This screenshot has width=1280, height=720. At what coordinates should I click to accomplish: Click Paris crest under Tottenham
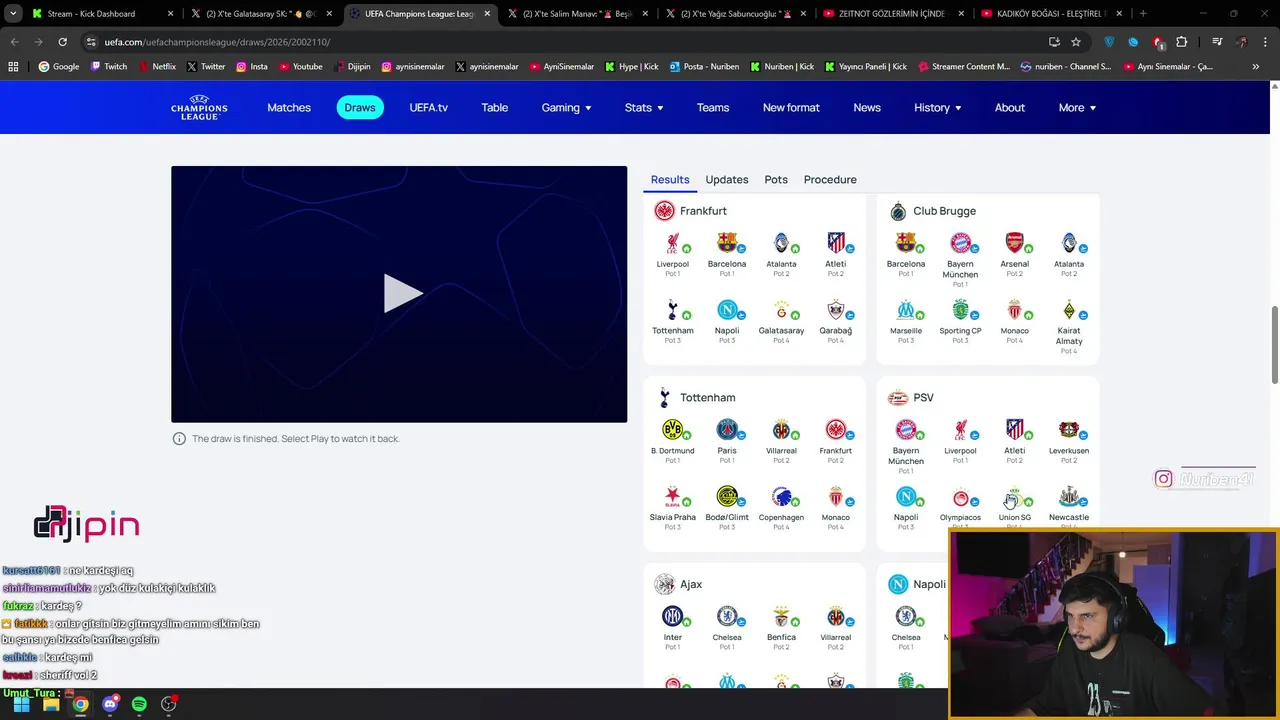(727, 430)
